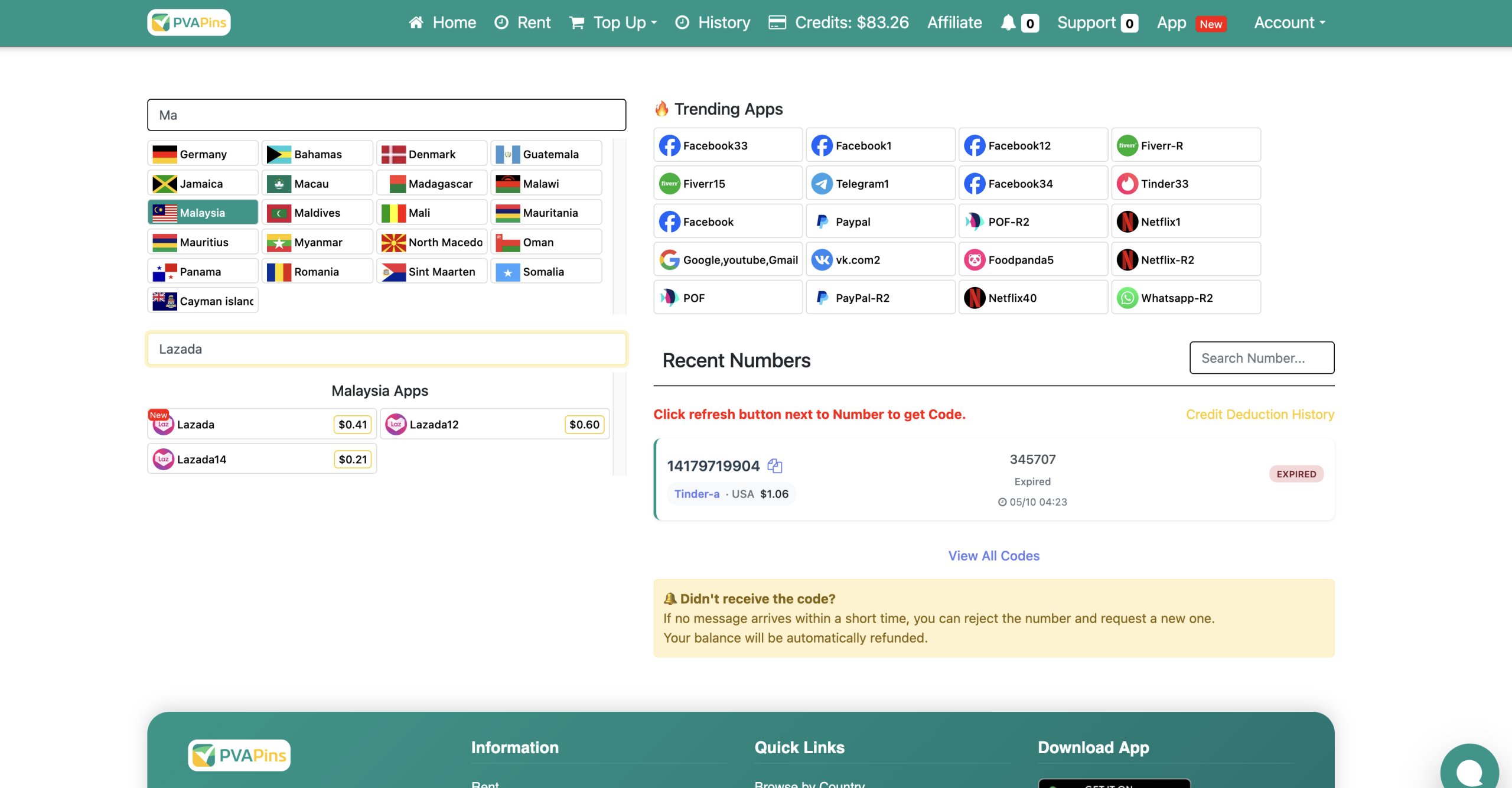Click the View All Codes link
This screenshot has height=788, width=1512.
tap(993, 556)
